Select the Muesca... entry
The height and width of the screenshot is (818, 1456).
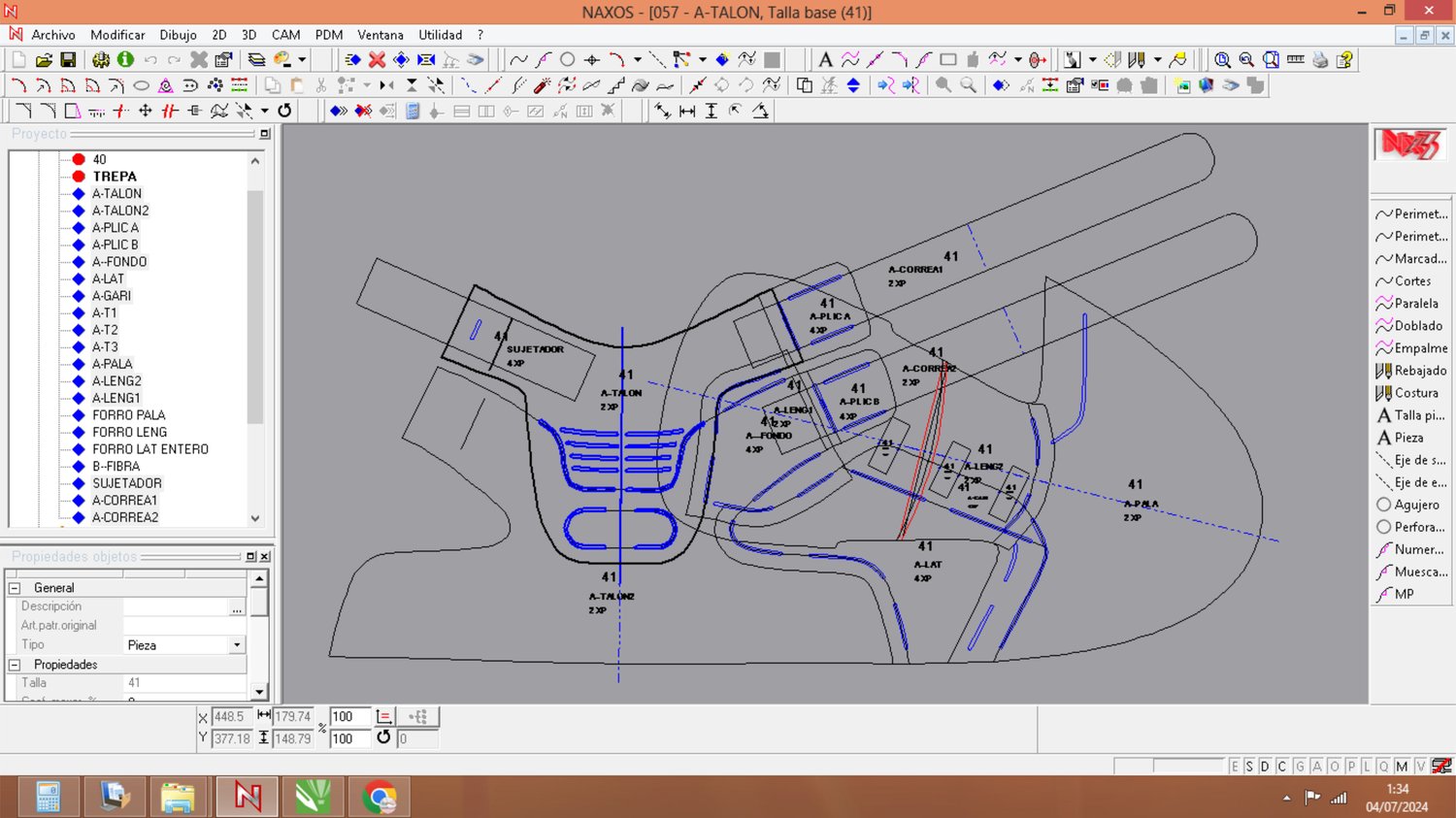(x=1411, y=572)
